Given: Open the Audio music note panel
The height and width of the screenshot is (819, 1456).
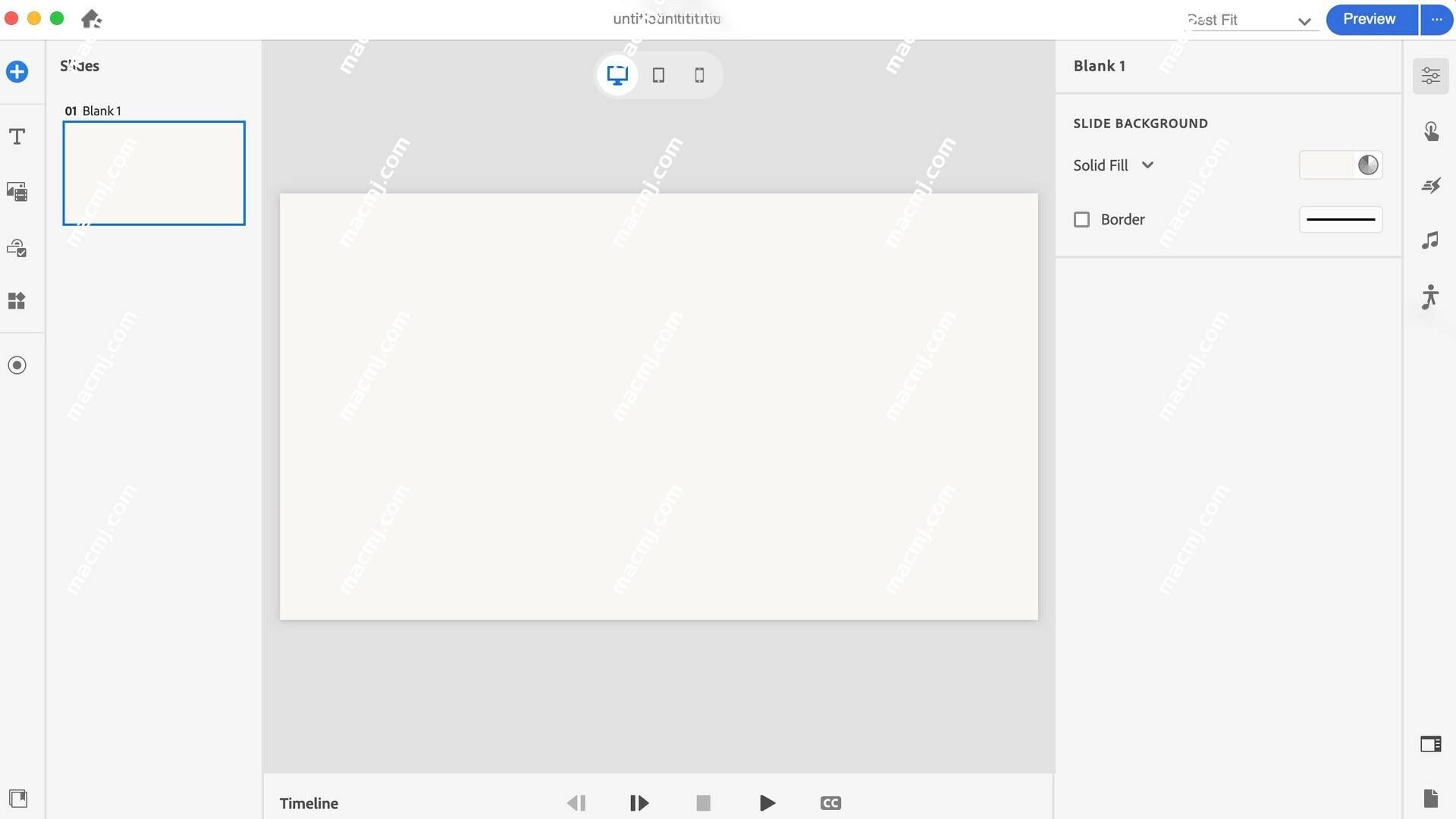Looking at the screenshot, I should (x=1430, y=240).
